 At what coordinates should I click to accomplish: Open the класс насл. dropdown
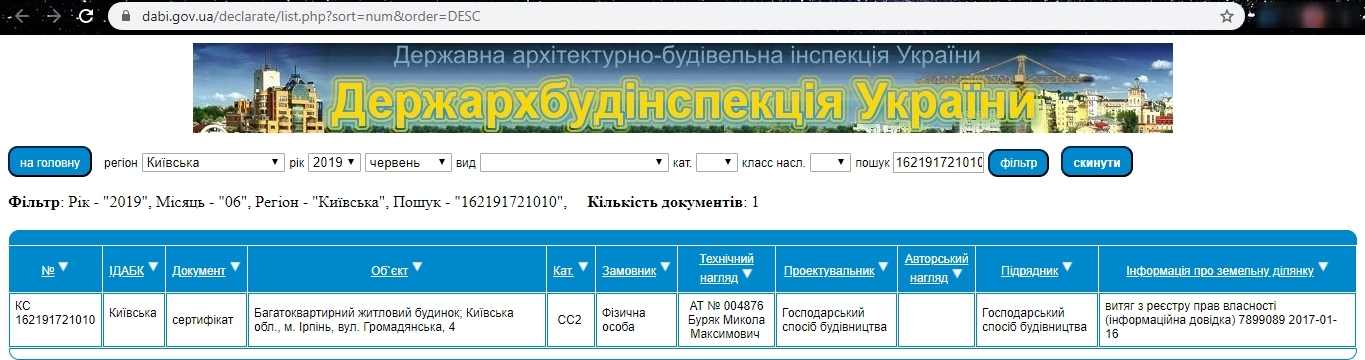point(830,162)
